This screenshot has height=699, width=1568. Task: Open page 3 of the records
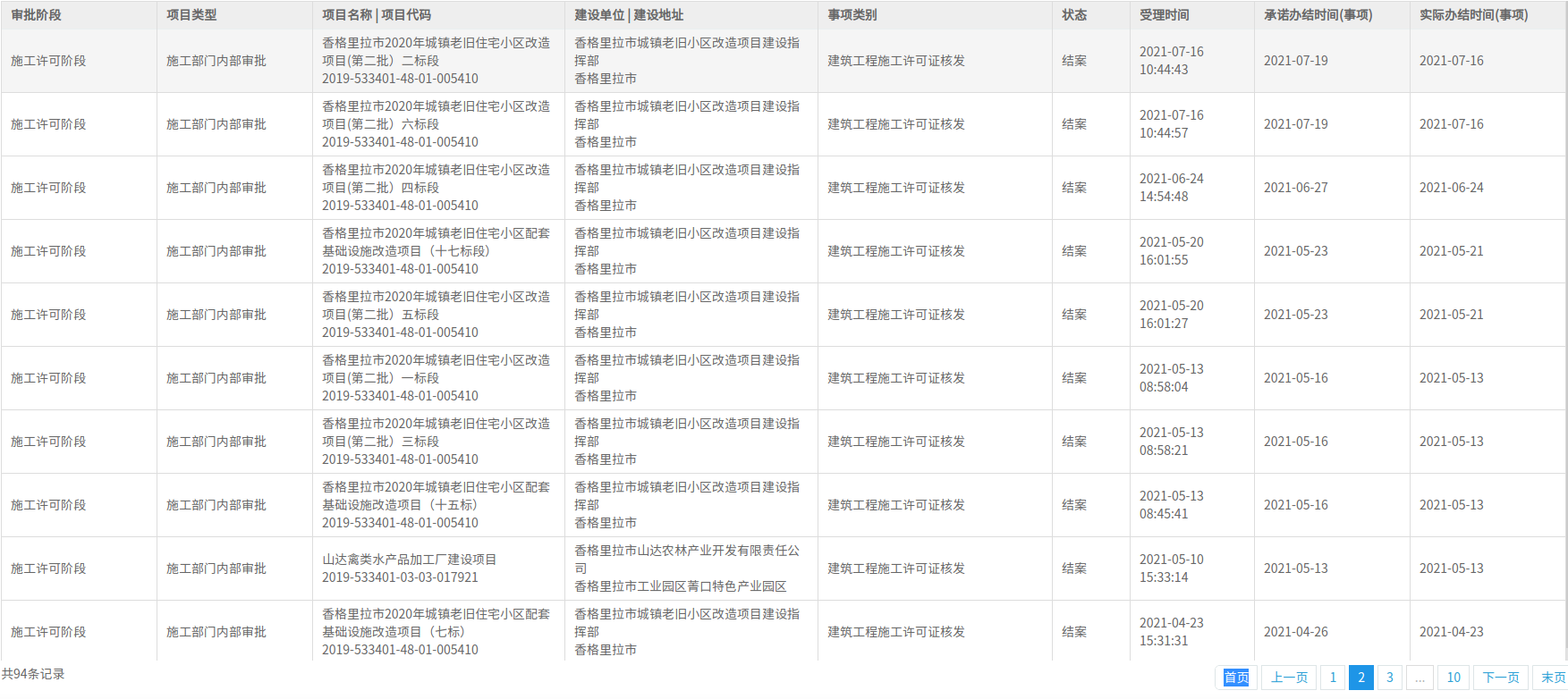(x=1390, y=678)
